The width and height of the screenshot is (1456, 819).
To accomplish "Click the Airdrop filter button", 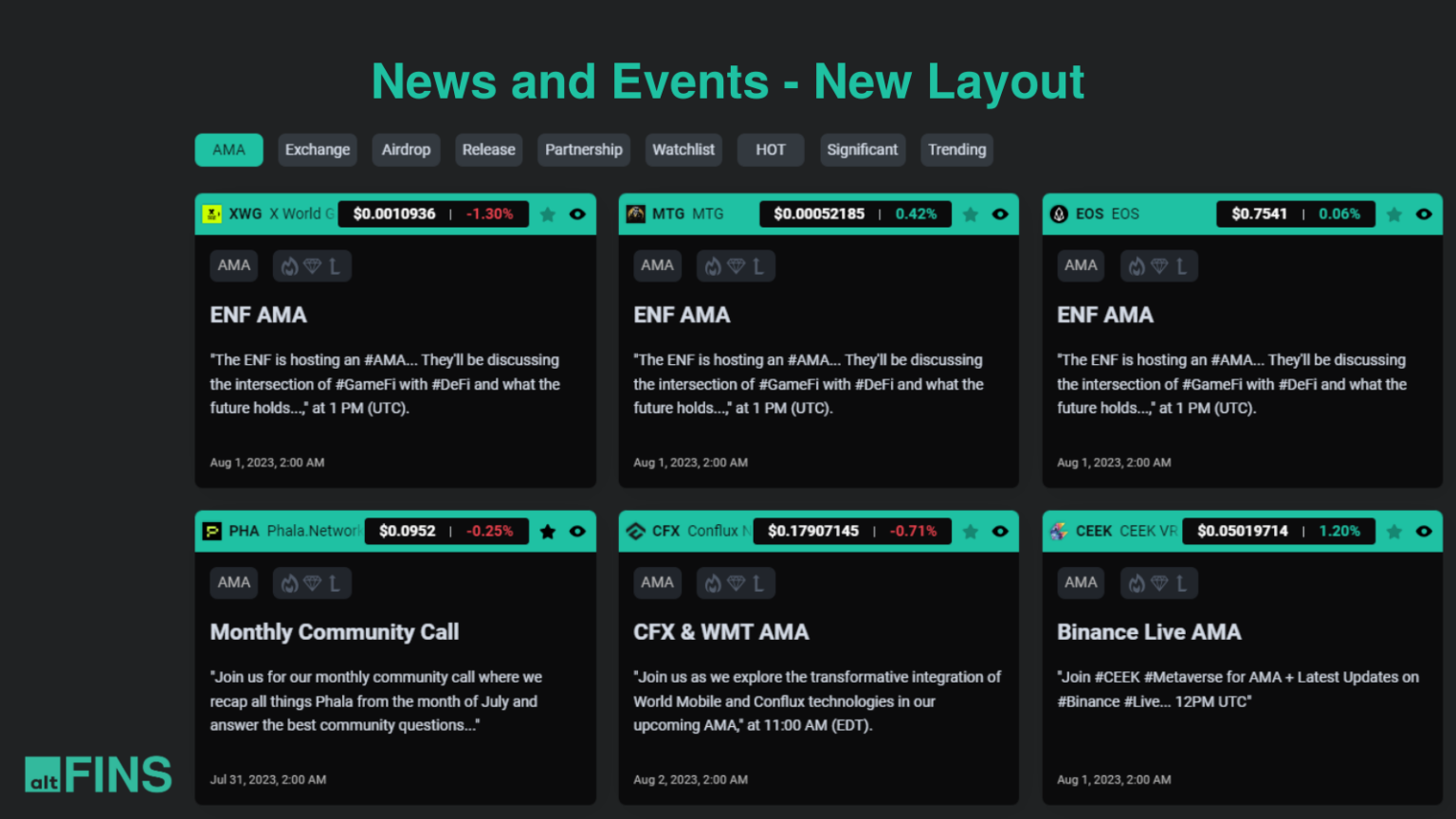I will [406, 150].
